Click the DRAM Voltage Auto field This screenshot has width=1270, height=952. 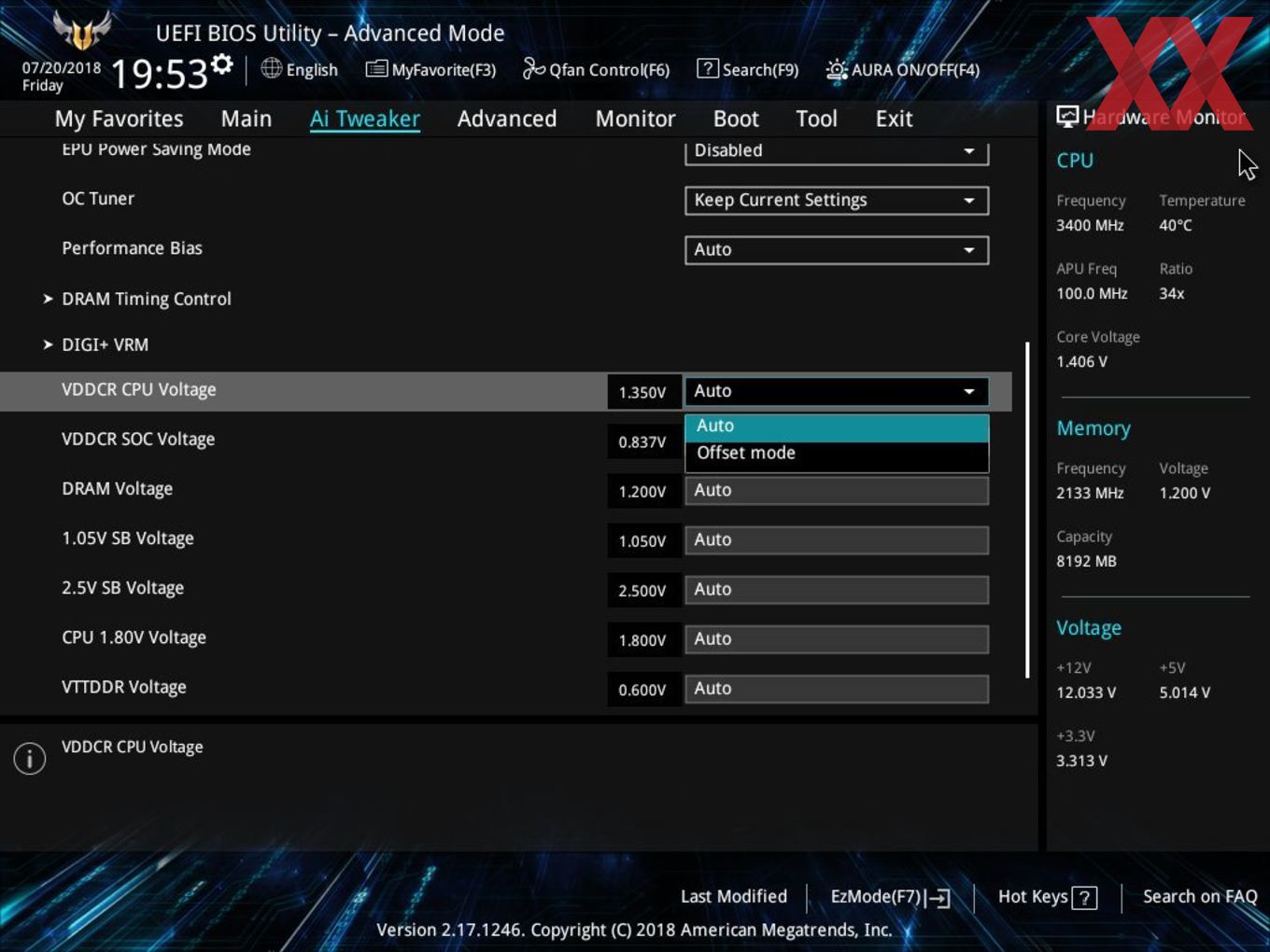tap(837, 490)
